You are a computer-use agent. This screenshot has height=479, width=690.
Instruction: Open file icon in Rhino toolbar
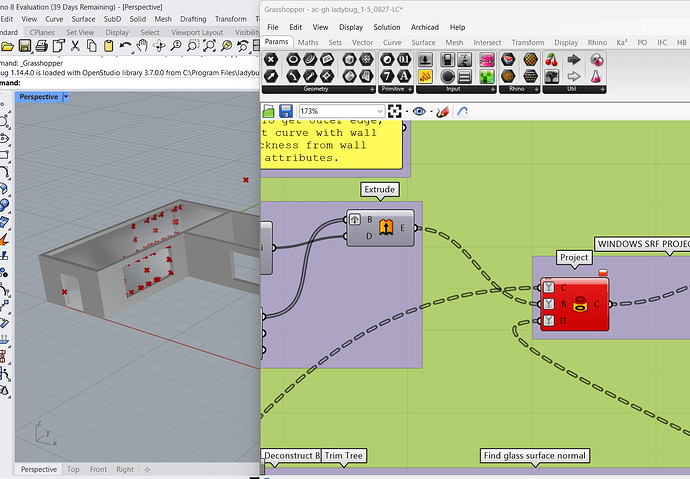pyautogui.click(x=7, y=46)
